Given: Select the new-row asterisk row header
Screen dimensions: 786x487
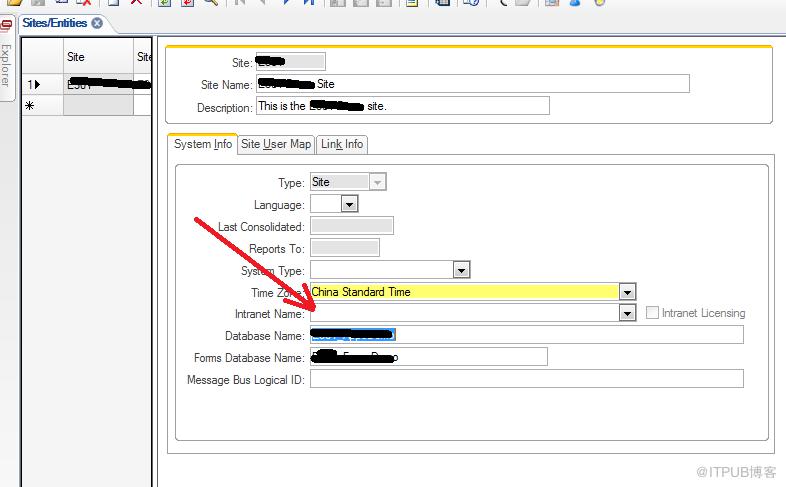Looking at the screenshot, I should pyautogui.click(x=42, y=105).
